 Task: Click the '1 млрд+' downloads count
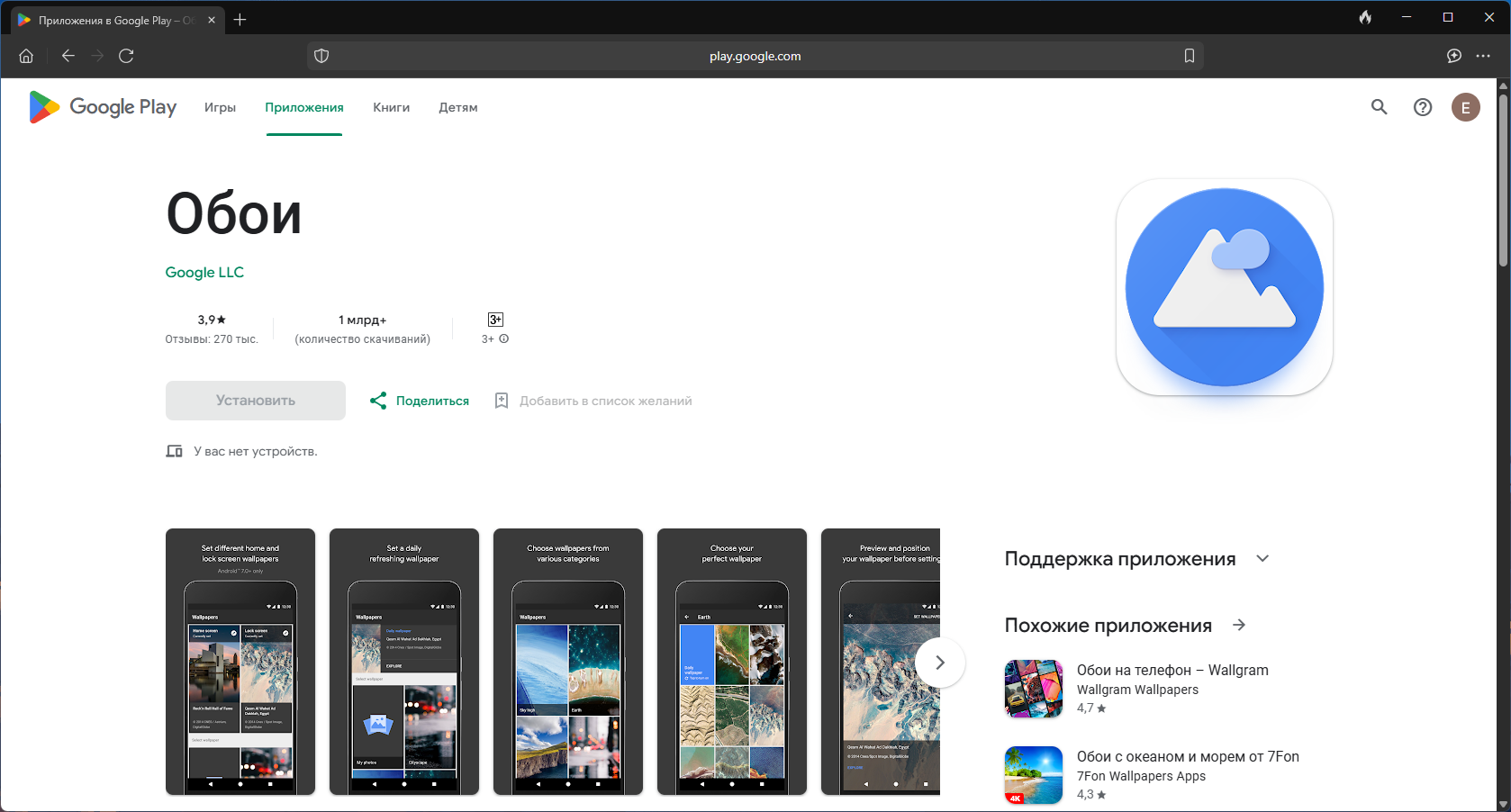point(363,320)
